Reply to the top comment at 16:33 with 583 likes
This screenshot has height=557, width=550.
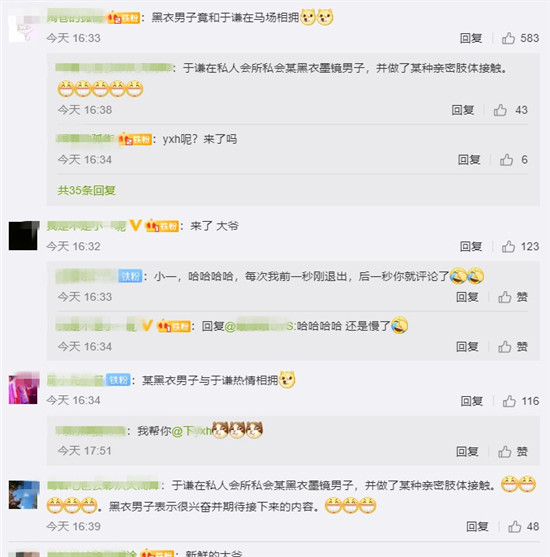[471, 38]
